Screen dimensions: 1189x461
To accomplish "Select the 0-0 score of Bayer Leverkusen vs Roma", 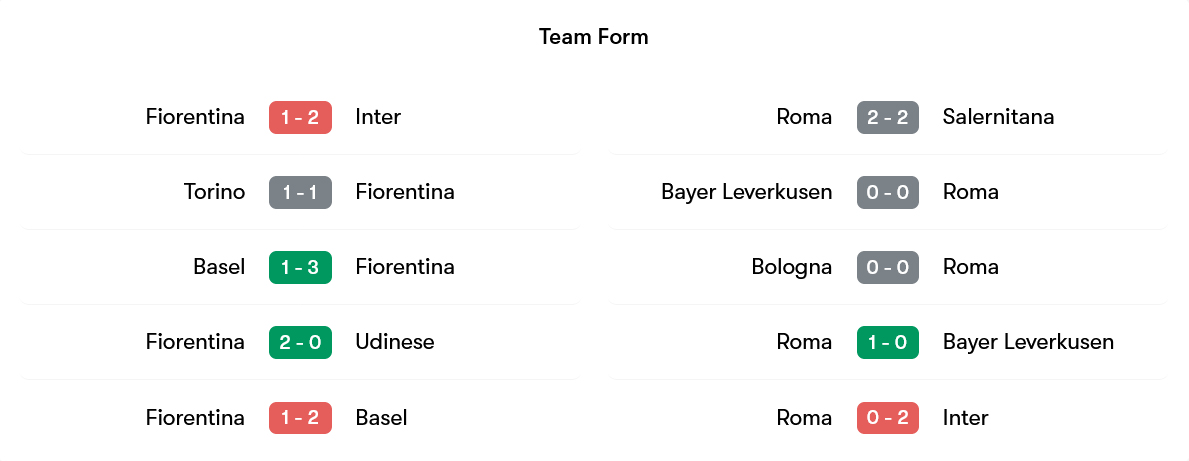I will tap(887, 192).
